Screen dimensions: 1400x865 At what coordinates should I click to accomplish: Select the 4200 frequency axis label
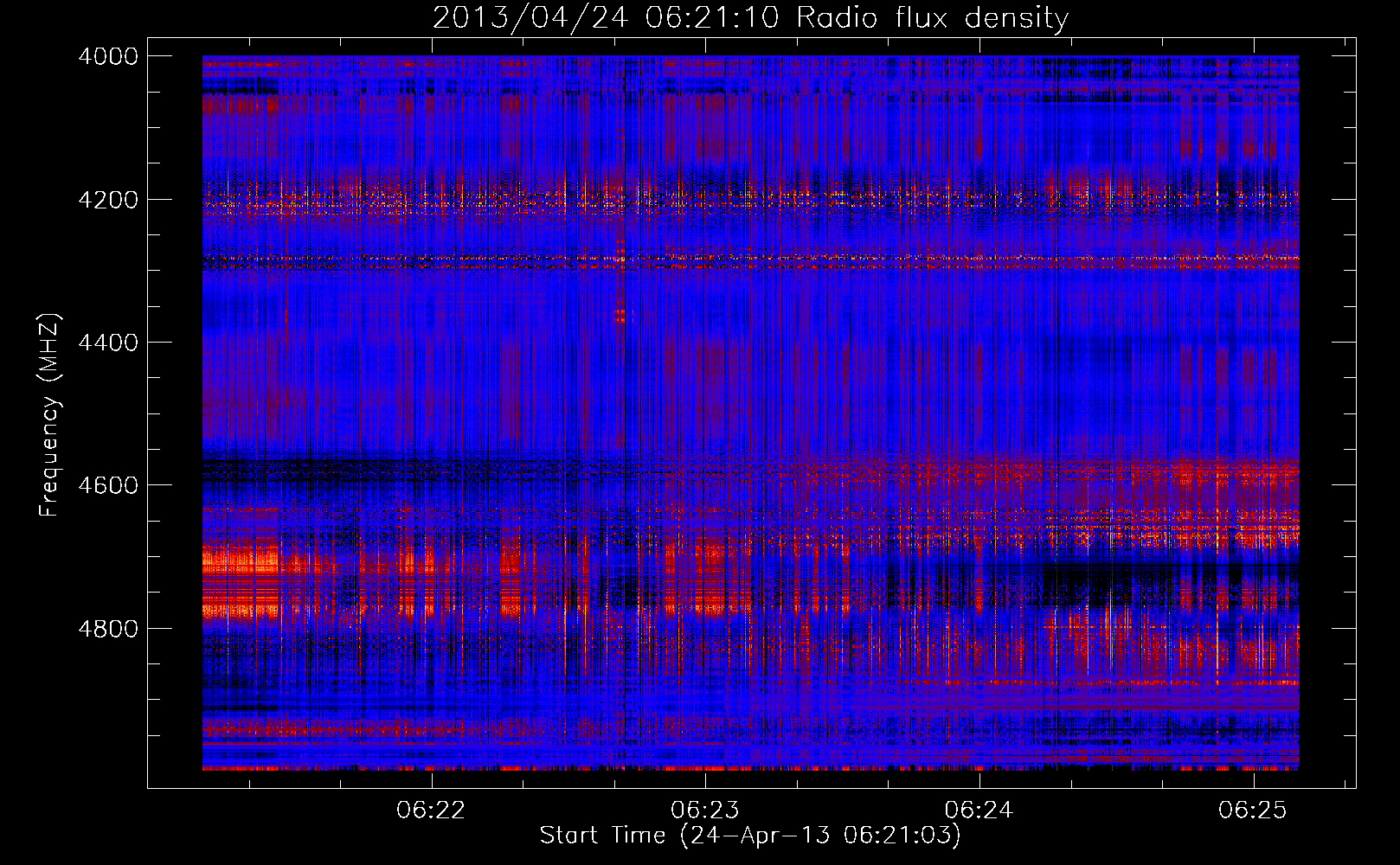click(108, 200)
